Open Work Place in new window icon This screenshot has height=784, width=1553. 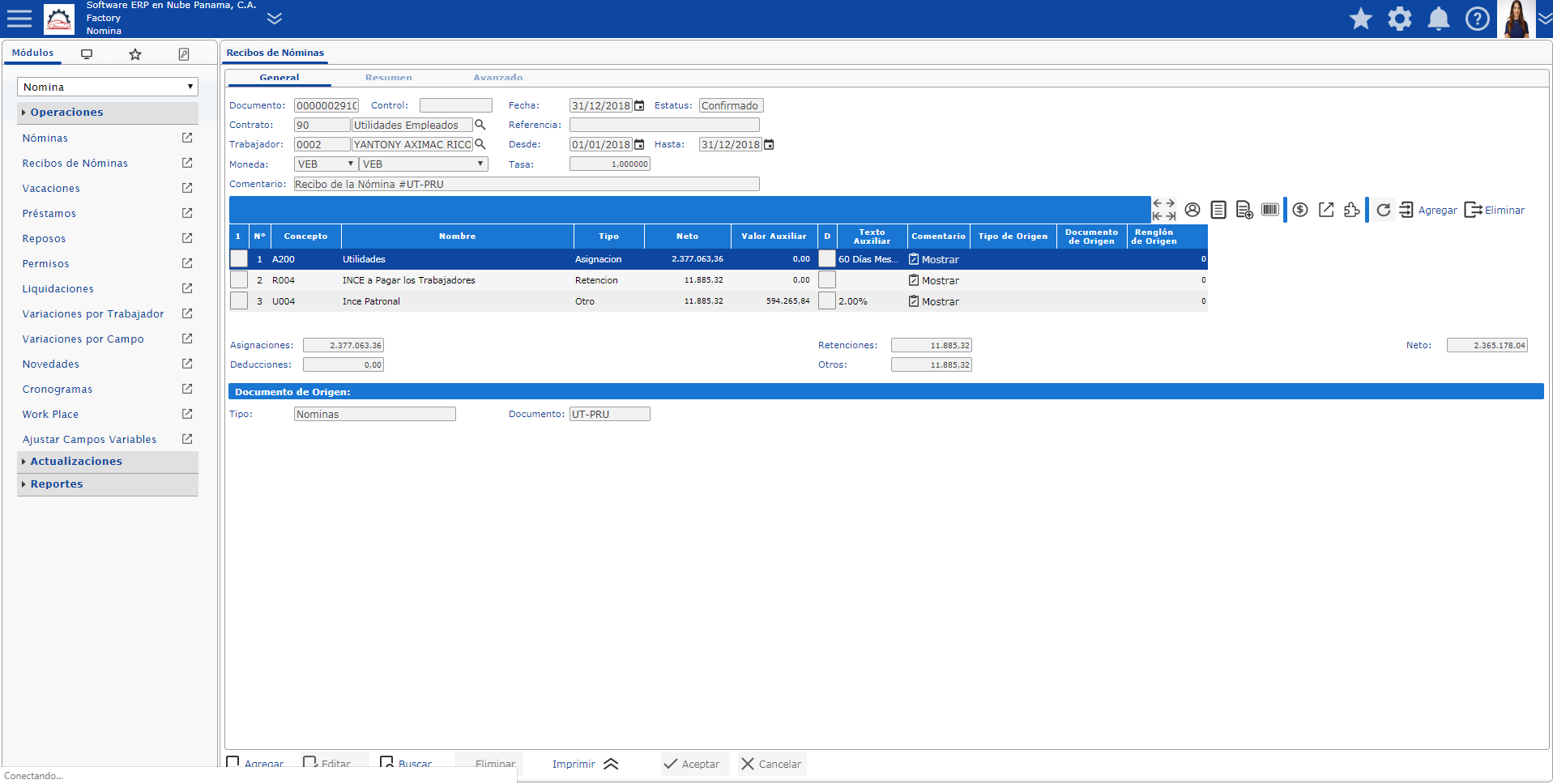pos(187,414)
